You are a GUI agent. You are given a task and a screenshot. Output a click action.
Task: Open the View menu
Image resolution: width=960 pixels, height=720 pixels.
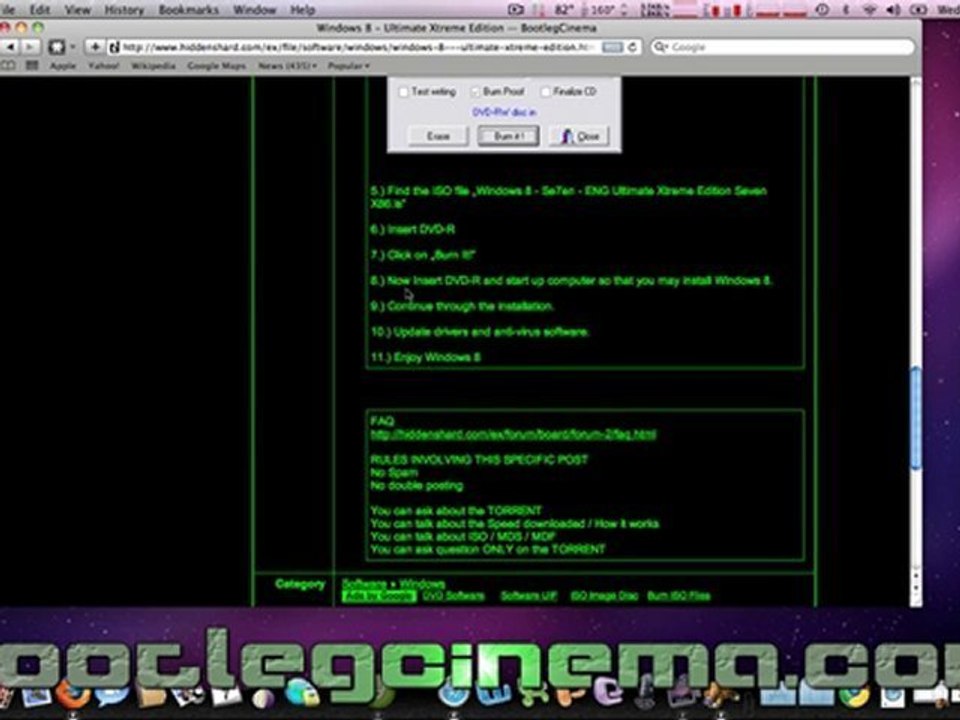click(78, 10)
